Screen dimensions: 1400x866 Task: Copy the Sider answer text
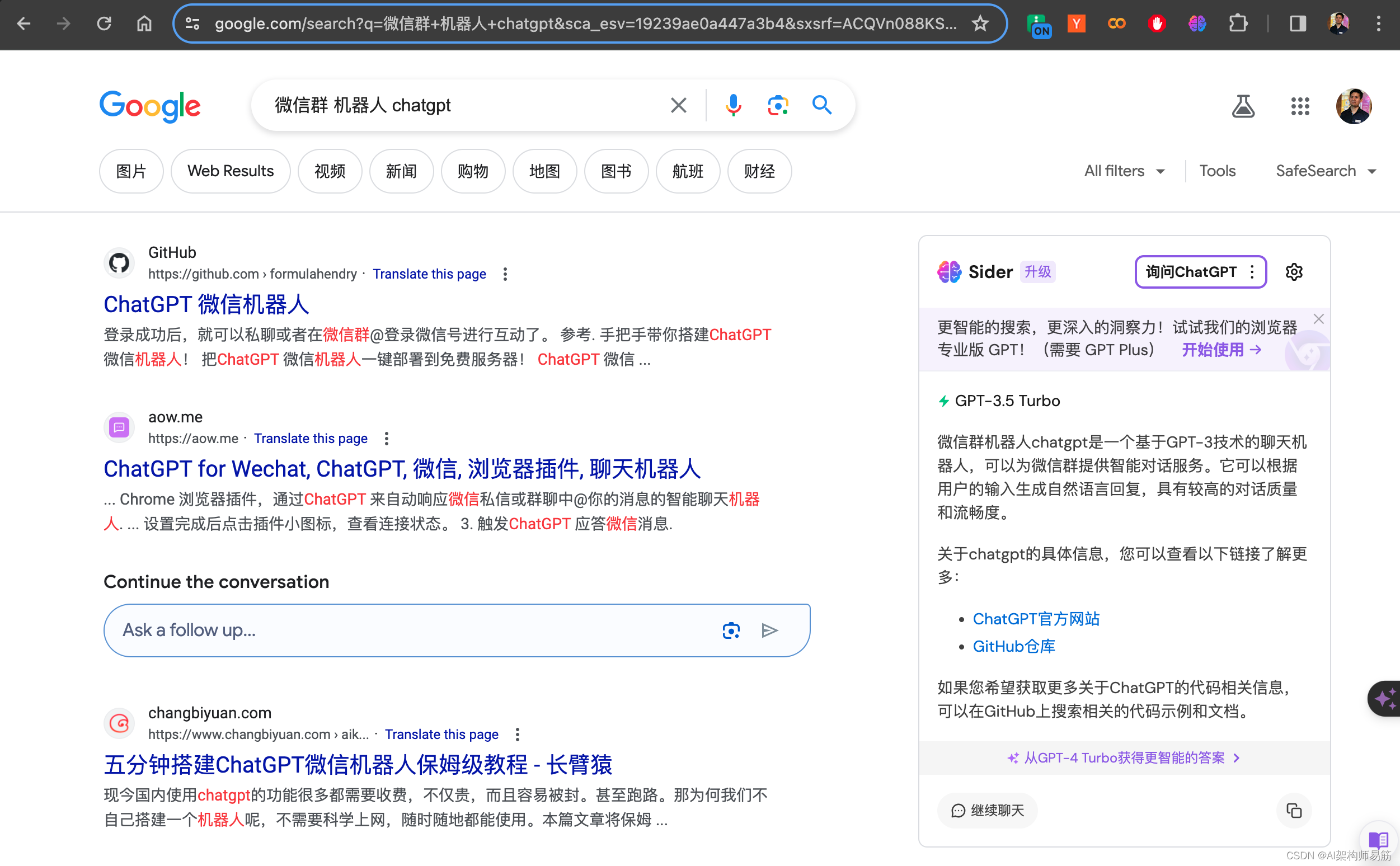tap(1294, 810)
